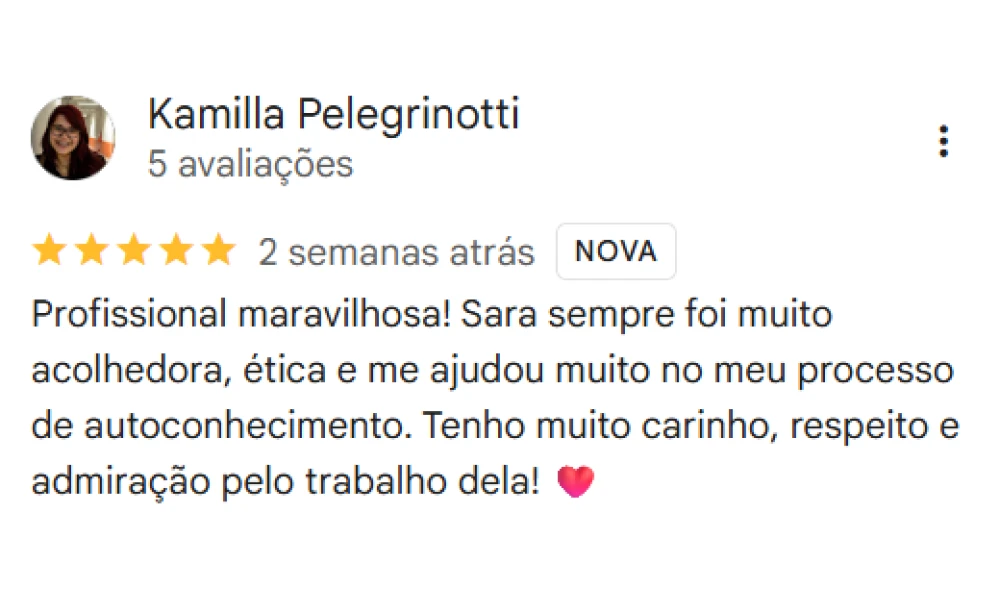Screen dimensions: 1000x600
Task: Click the first gold star icon
Action: pyautogui.click(x=49, y=250)
